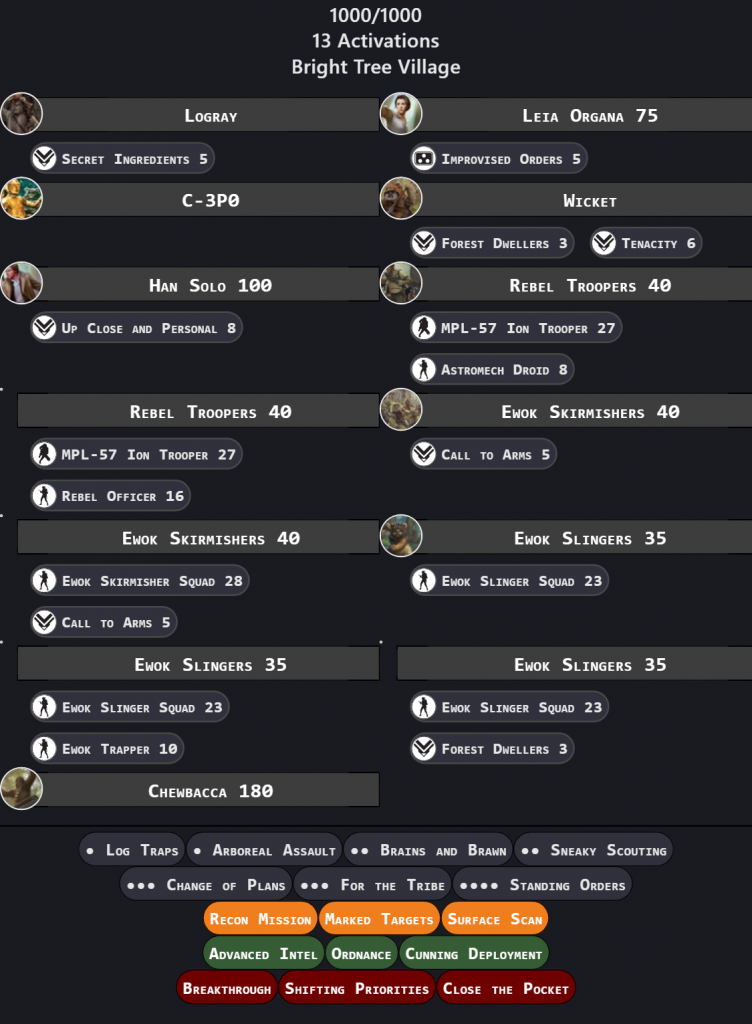The width and height of the screenshot is (752, 1024).
Task: Click Wicket's portrait icon
Action: (401, 198)
